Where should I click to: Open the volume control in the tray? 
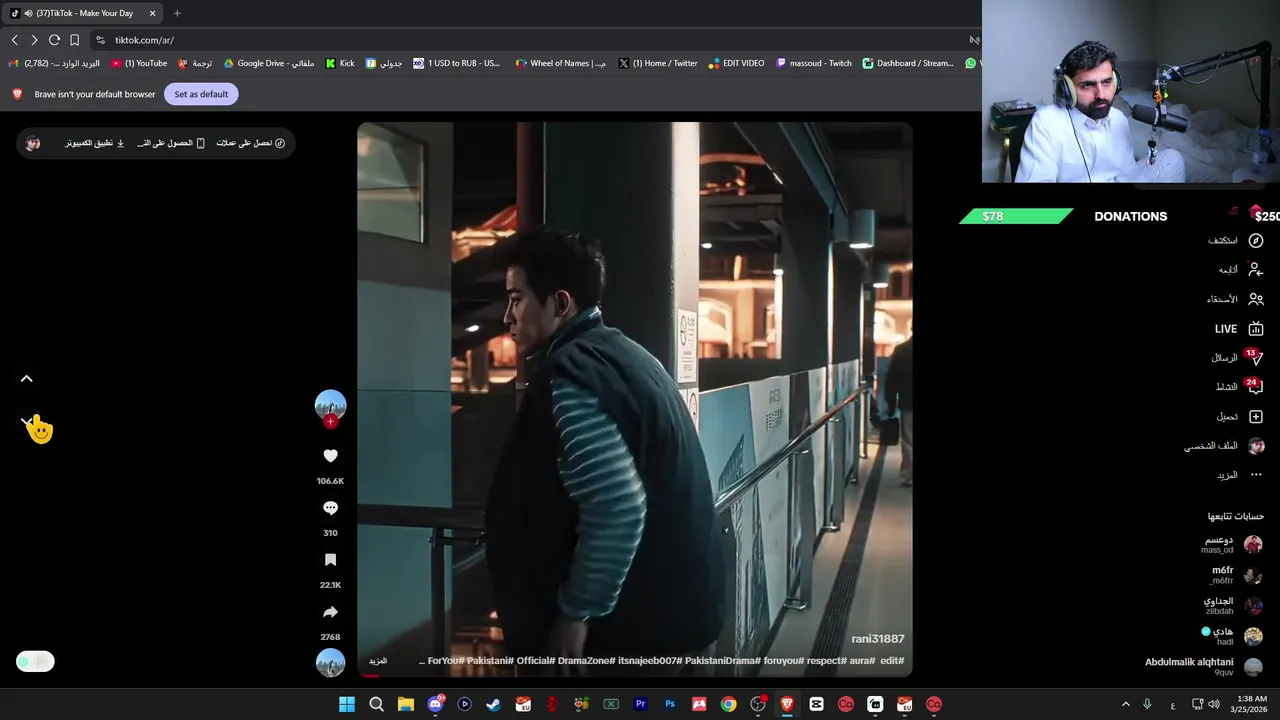tap(1214, 704)
